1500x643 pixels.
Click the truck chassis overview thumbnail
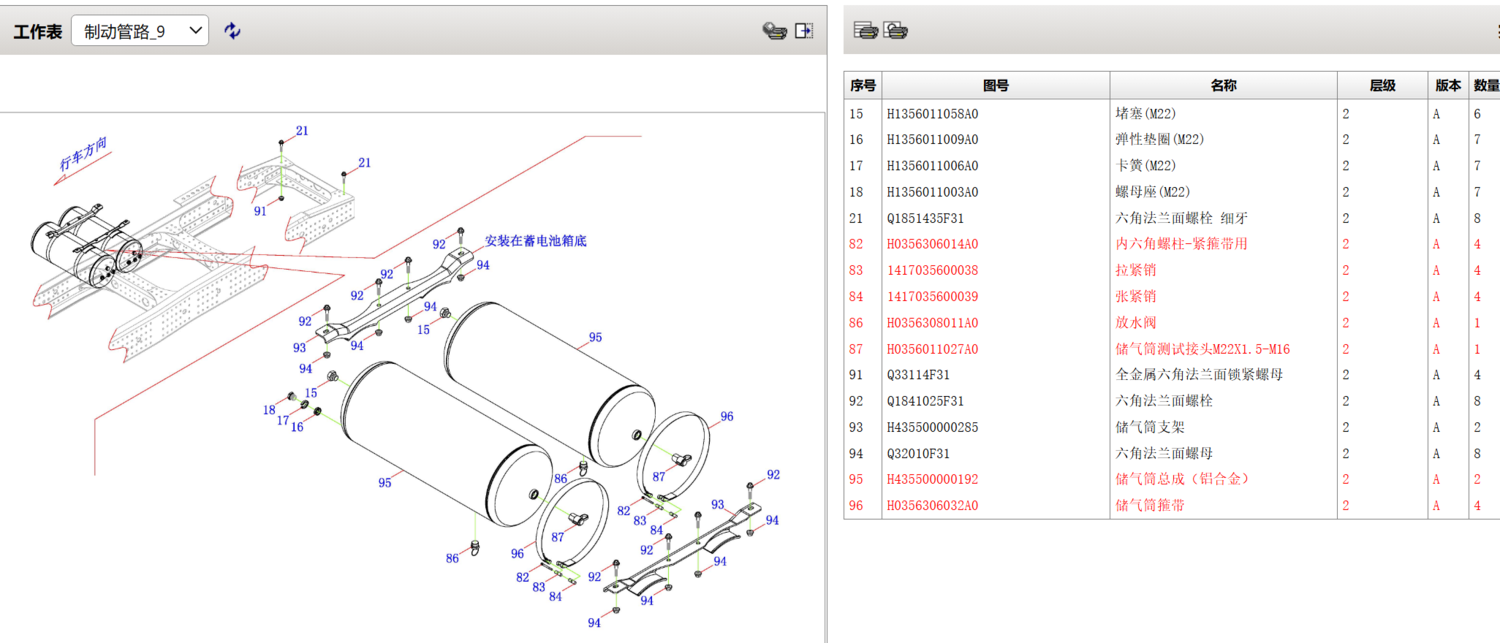[130, 260]
